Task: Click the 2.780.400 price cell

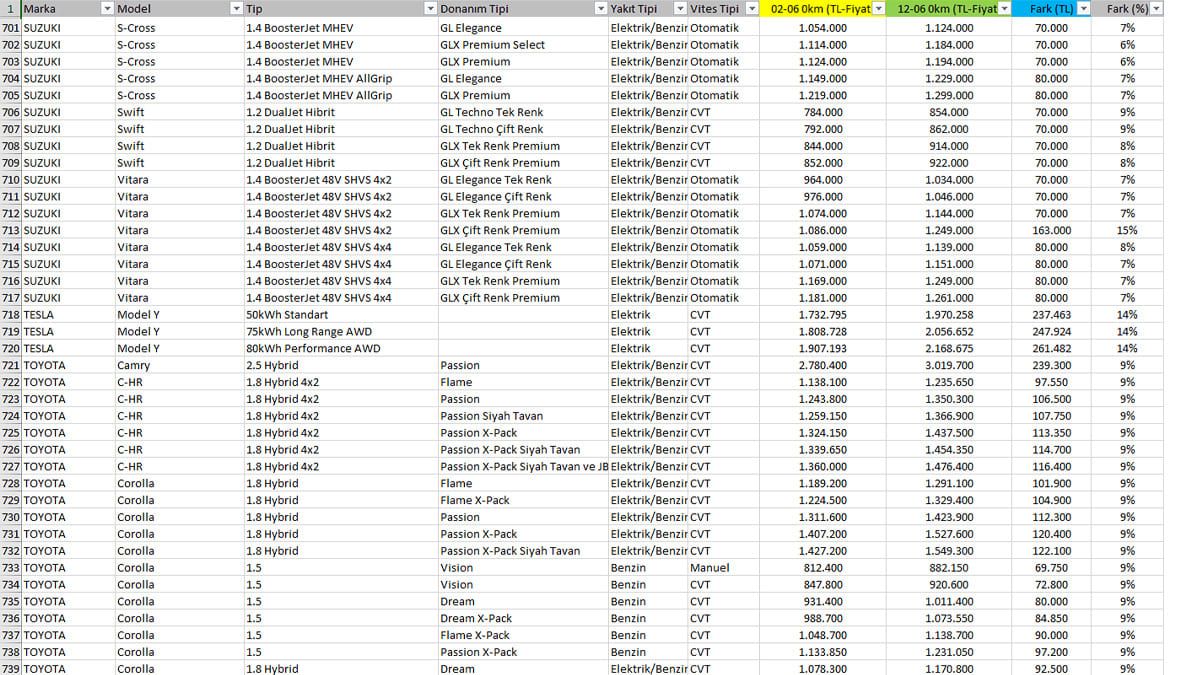Action: click(x=822, y=365)
